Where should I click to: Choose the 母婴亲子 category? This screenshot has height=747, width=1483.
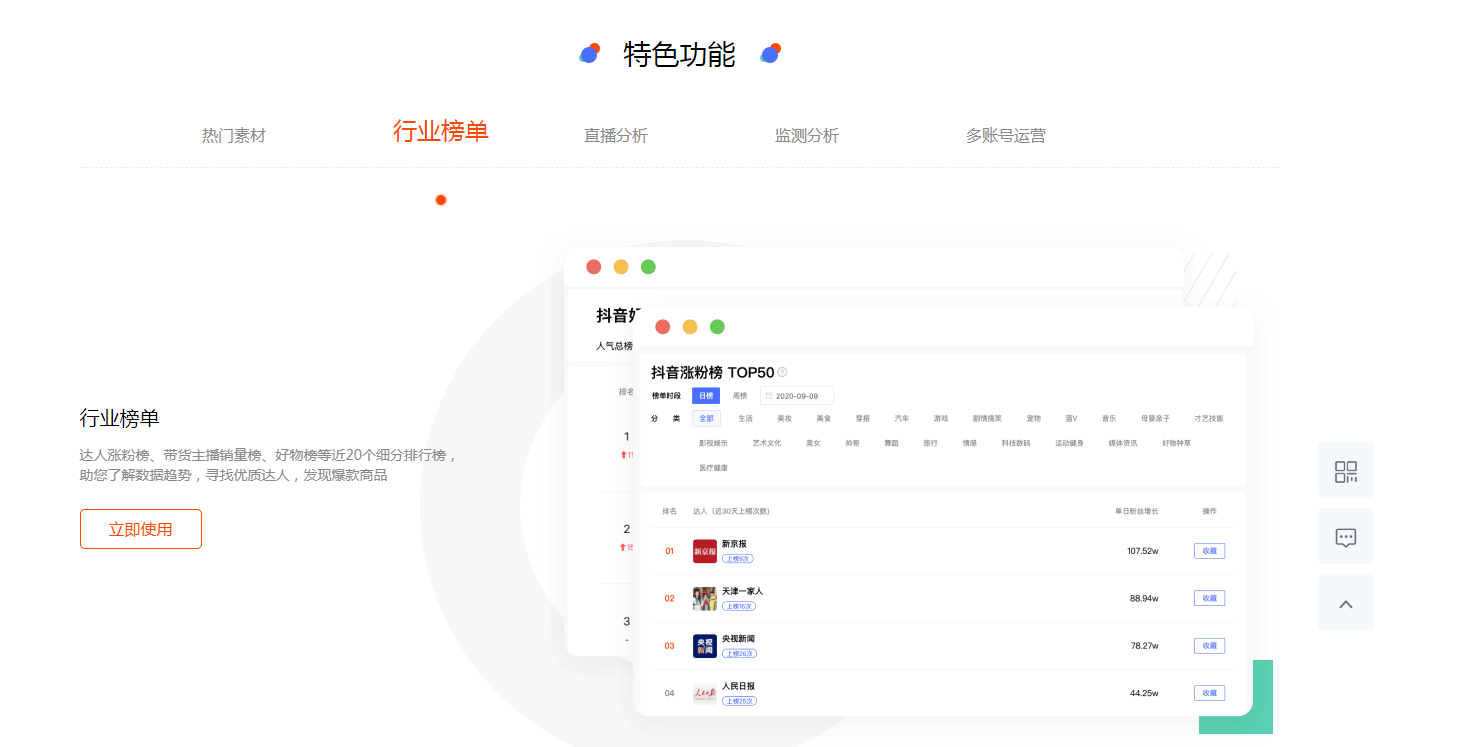(x=1157, y=419)
